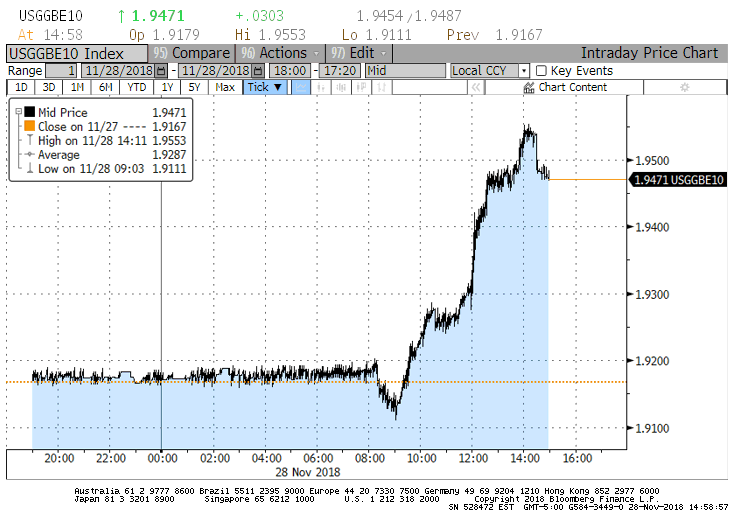Click the black Mid Price color swatch

click(30, 112)
